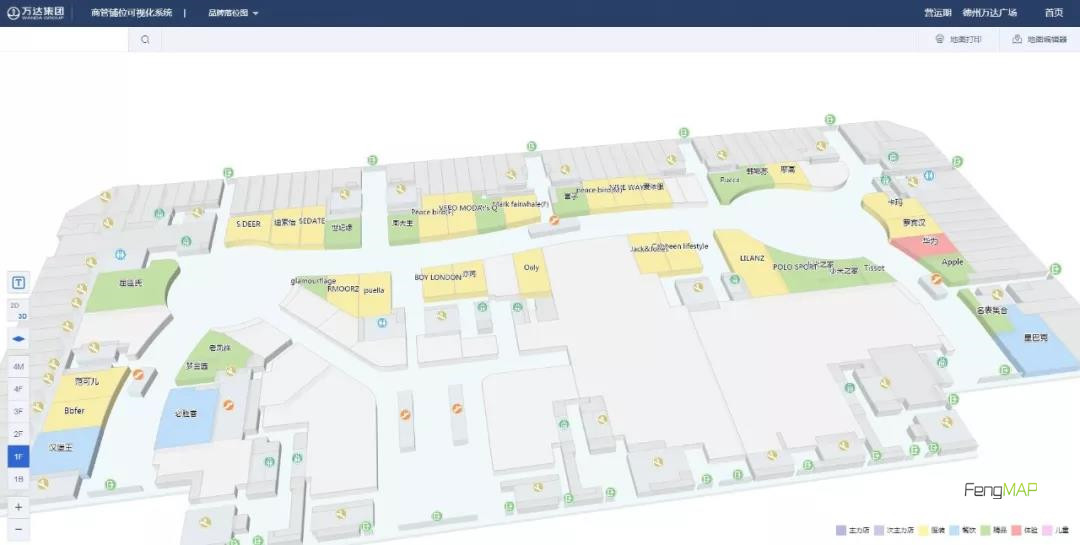Screen dimensions: 1080x545
Task: Go to 首页 home page
Action: coord(1053,13)
